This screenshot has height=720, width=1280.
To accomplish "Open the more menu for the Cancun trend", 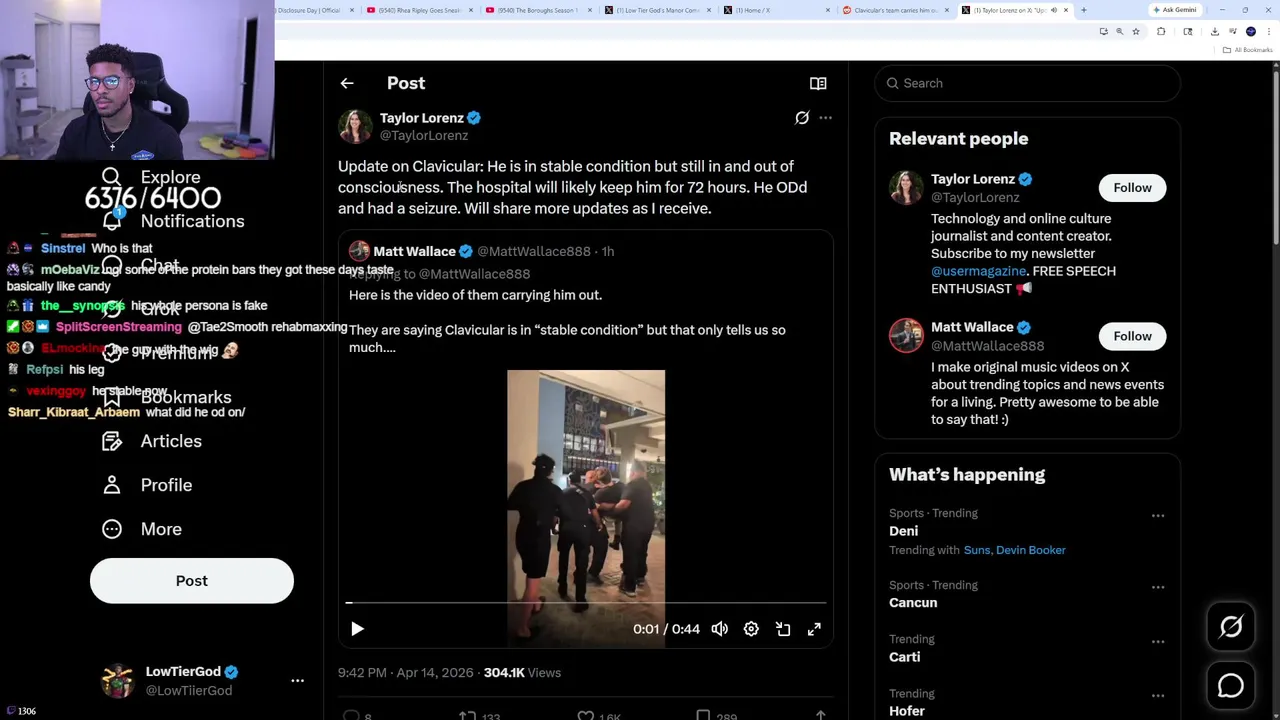I will point(1158,588).
